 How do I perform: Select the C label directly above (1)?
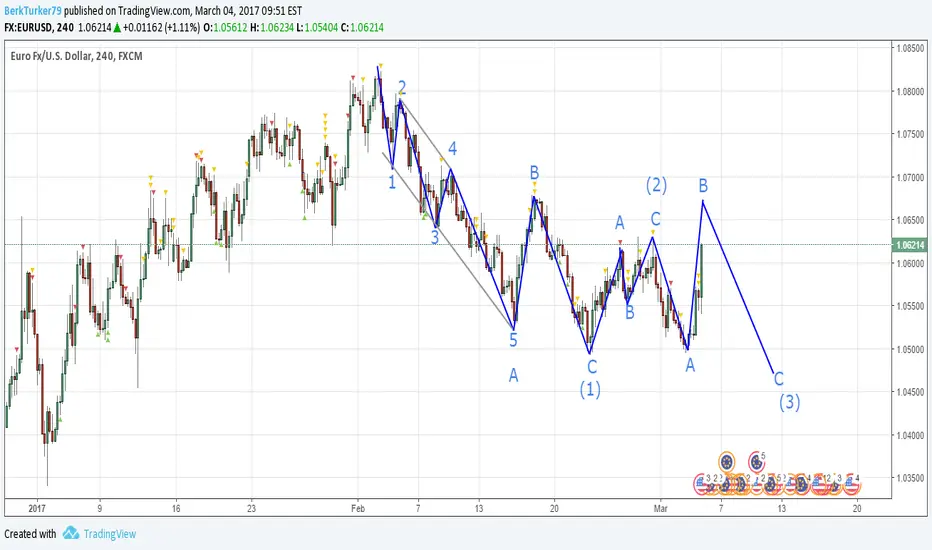(x=592, y=366)
